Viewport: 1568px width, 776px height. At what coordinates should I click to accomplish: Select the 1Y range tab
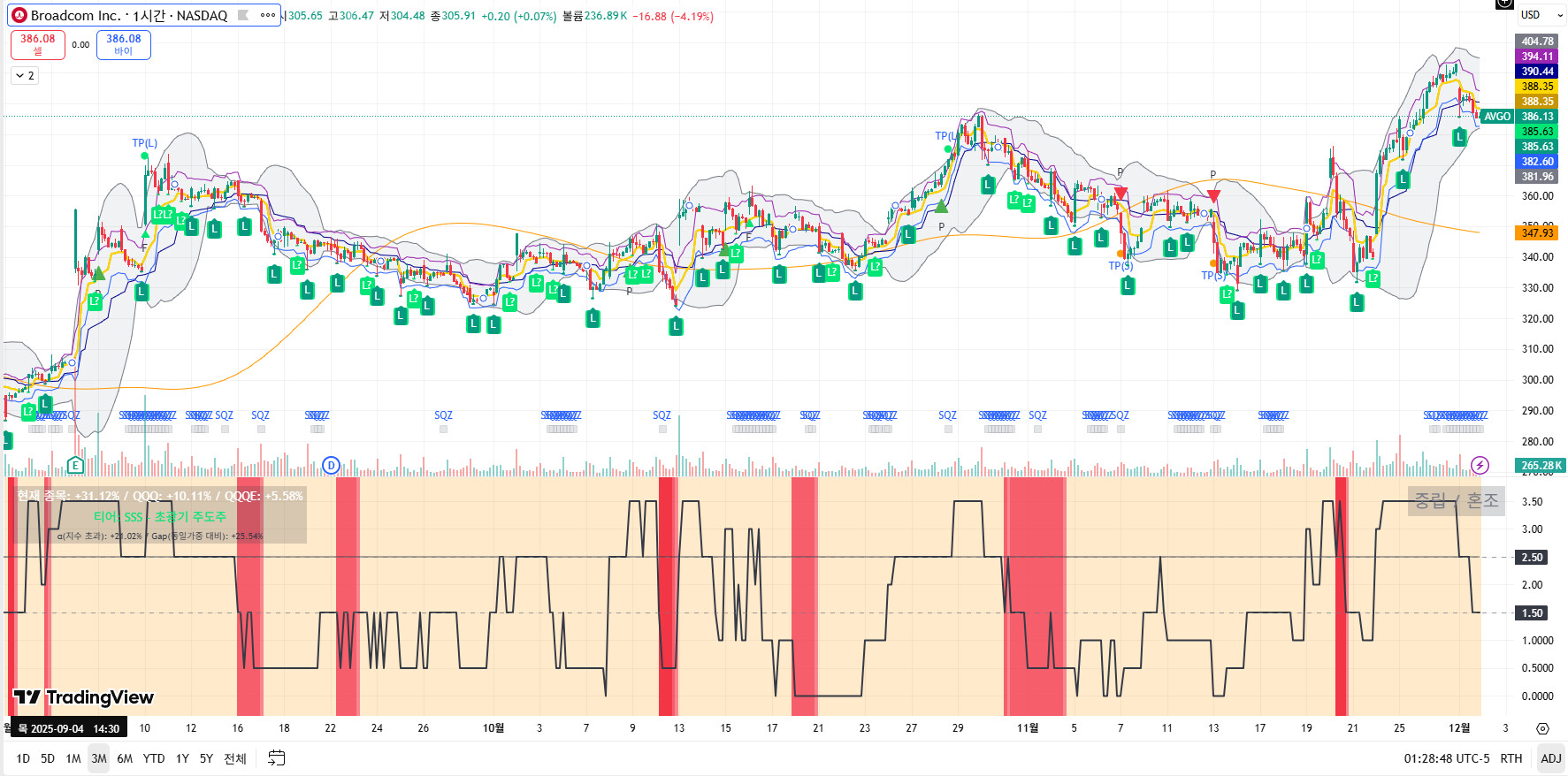pyautogui.click(x=182, y=758)
